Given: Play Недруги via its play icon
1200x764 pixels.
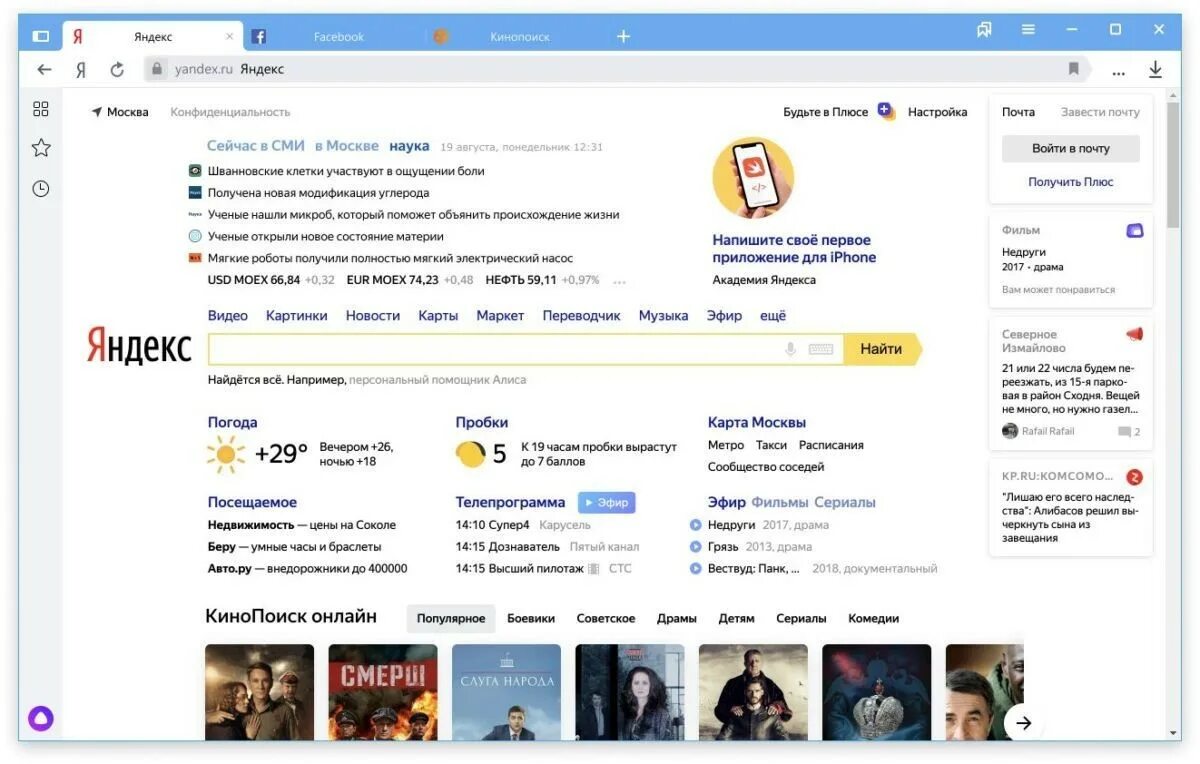Looking at the screenshot, I should coord(696,525).
